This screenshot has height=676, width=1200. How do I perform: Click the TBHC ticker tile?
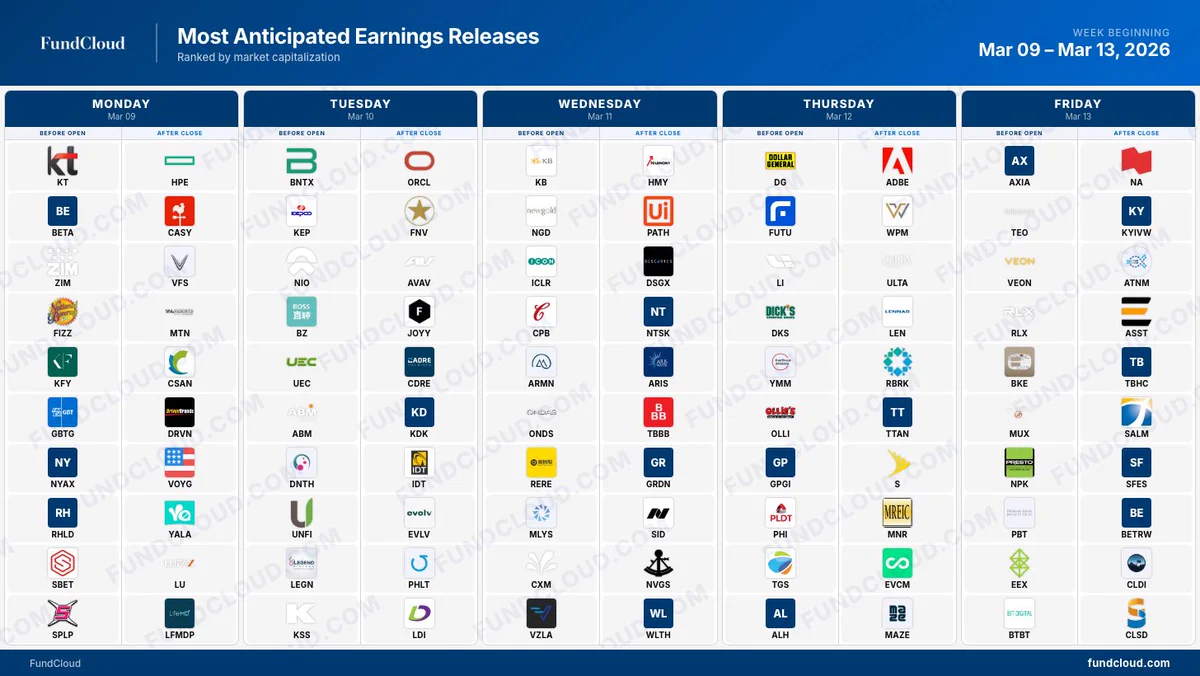point(1136,368)
